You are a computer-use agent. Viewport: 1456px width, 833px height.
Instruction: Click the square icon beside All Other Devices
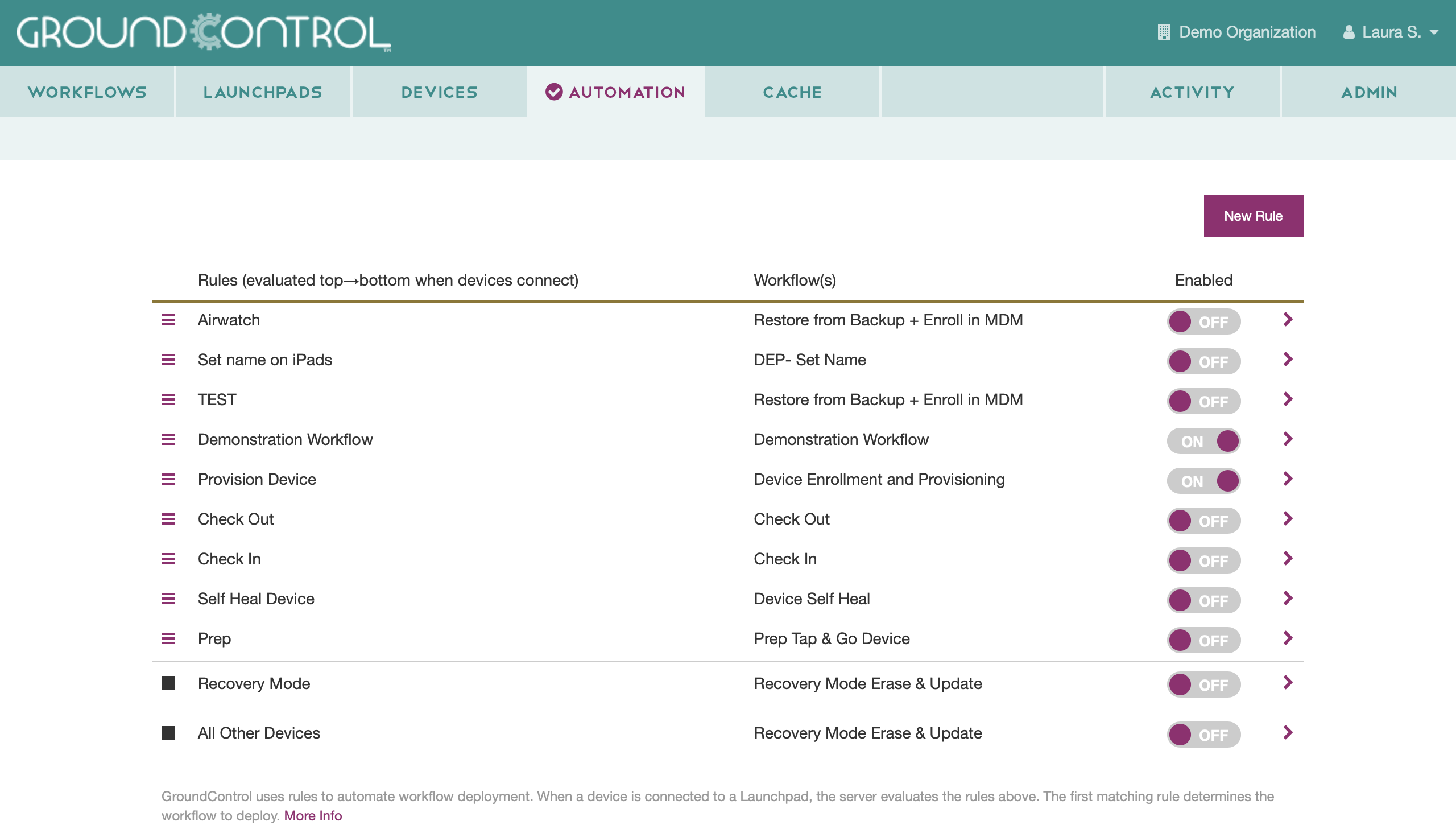[x=168, y=733]
